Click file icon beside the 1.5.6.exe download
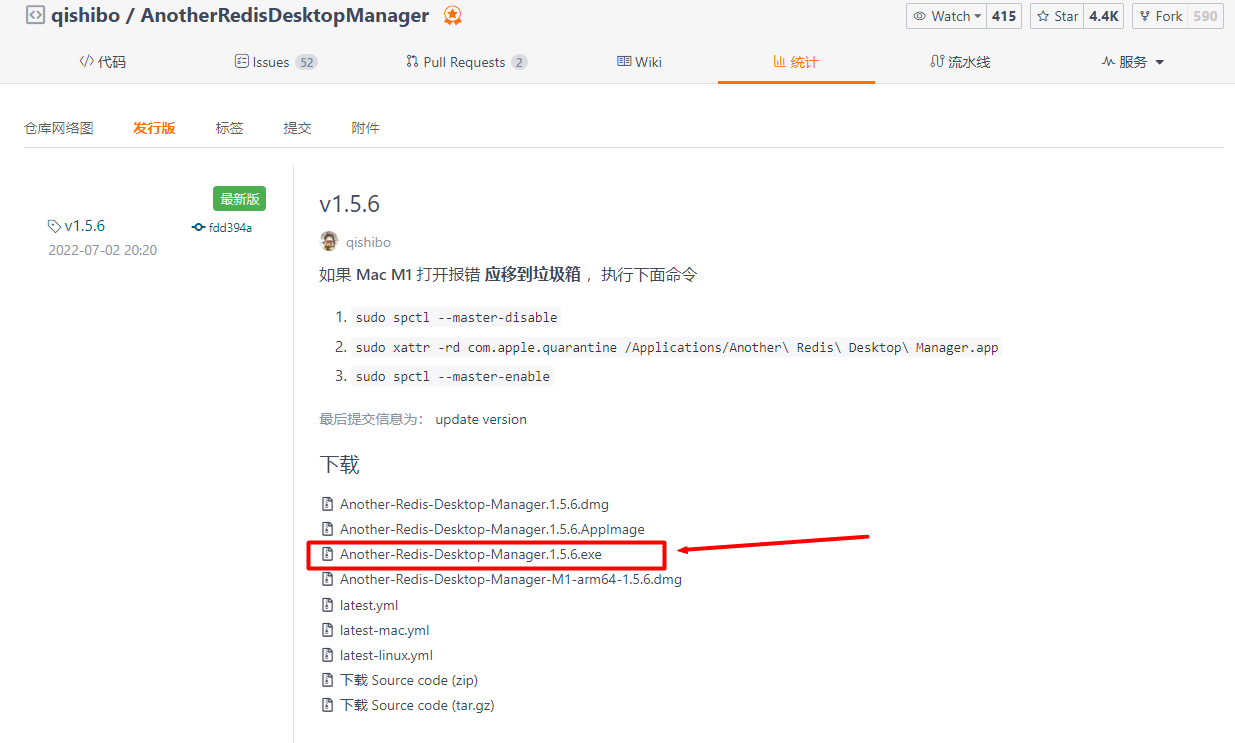 [327, 554]
